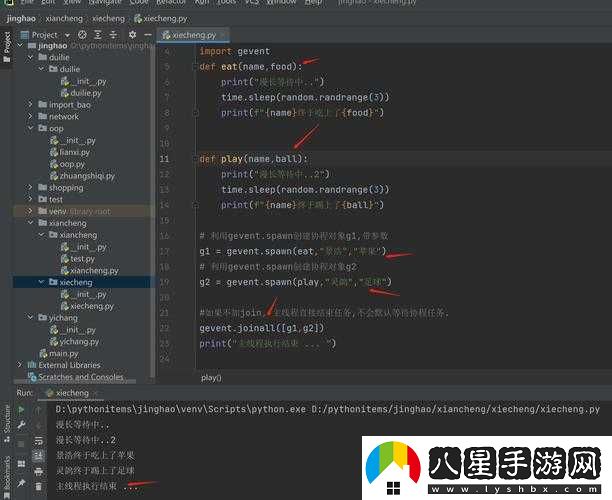Collapse the oop folder arrow
The width and height of the screenshot is (612, 500).
pos(31,128)
